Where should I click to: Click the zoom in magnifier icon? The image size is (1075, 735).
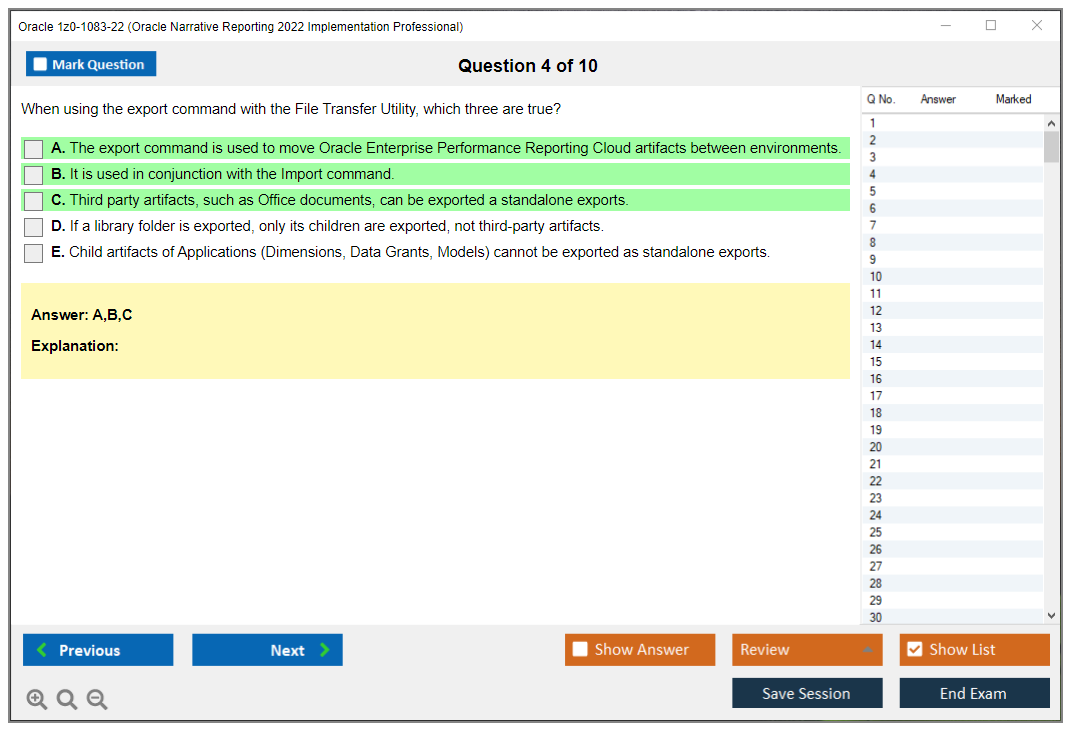37,699
